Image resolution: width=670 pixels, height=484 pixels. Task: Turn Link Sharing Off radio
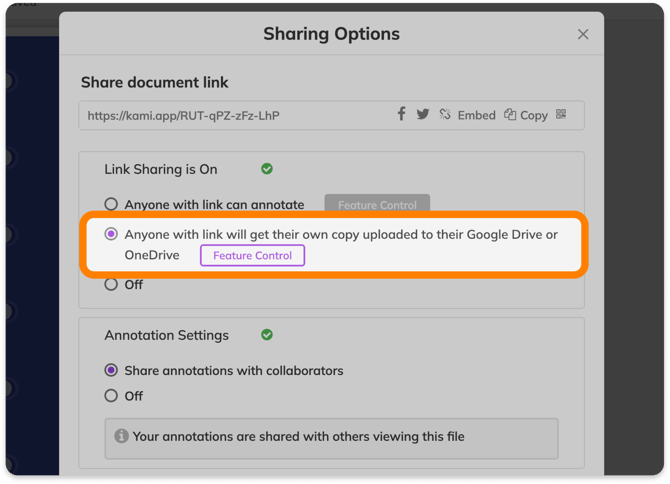111,284
